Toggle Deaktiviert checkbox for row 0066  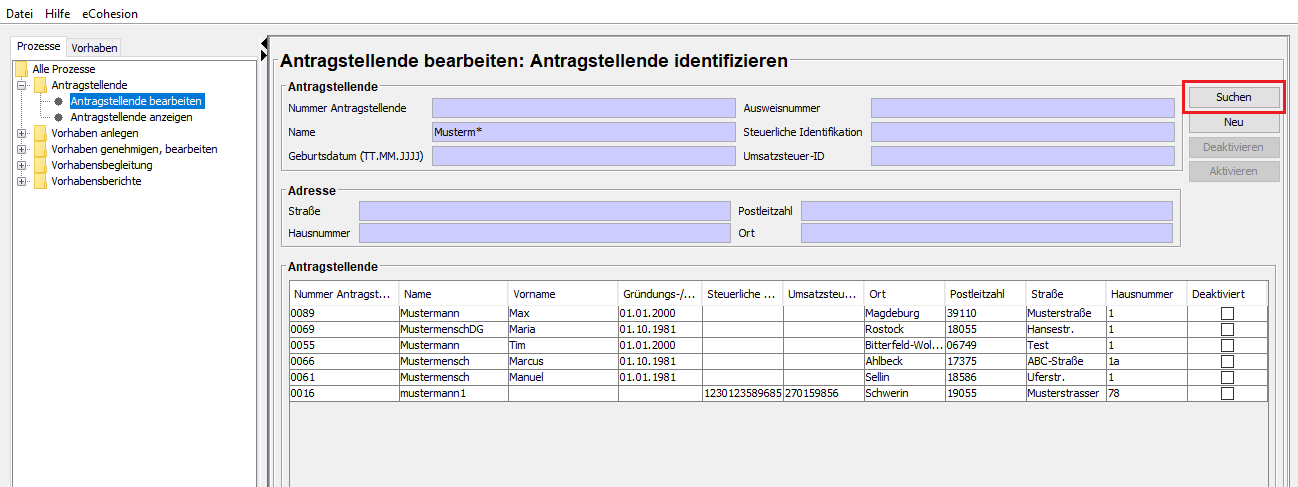(1227, 362)
